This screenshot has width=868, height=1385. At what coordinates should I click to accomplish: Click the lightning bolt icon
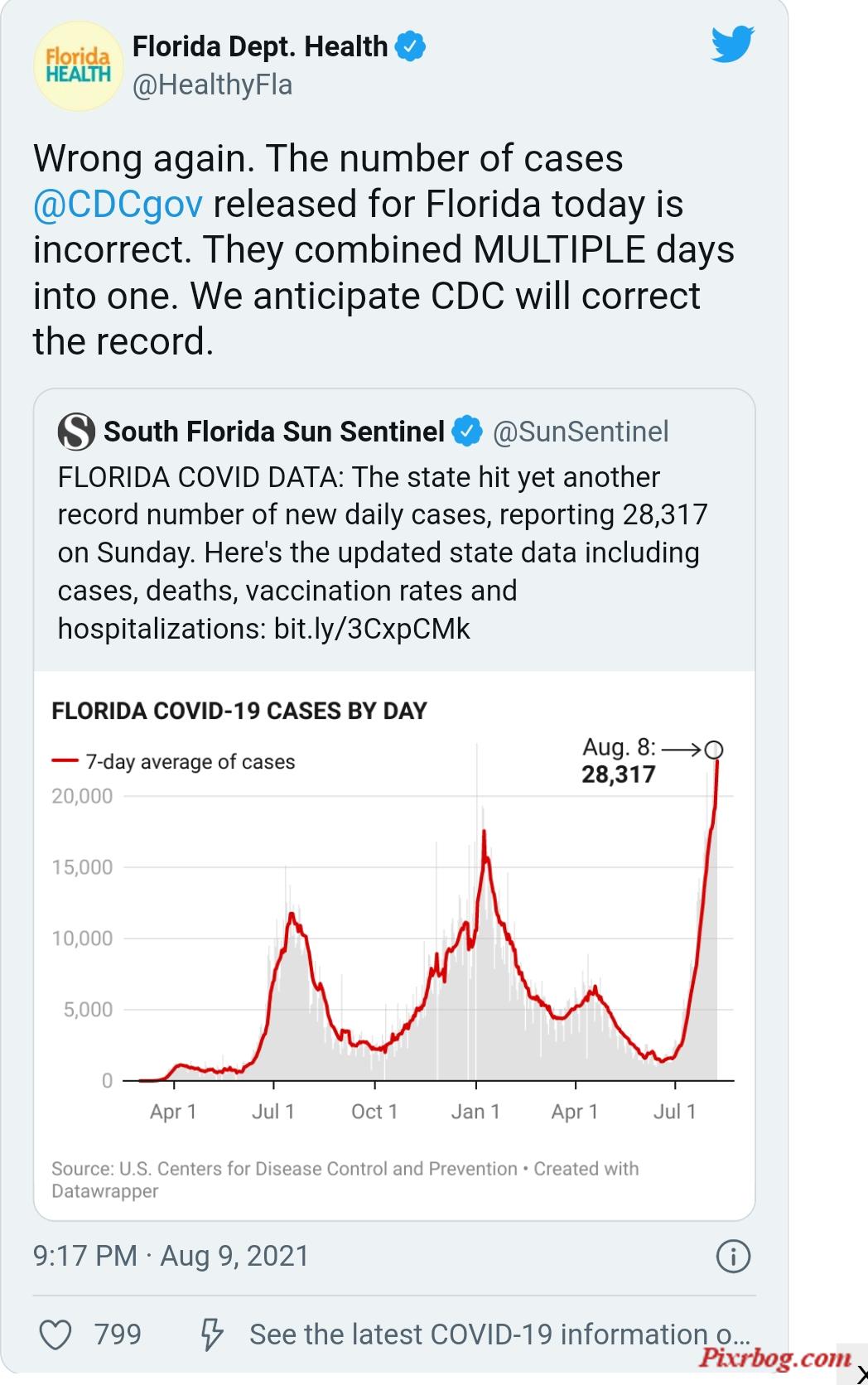click(212, 1334)
